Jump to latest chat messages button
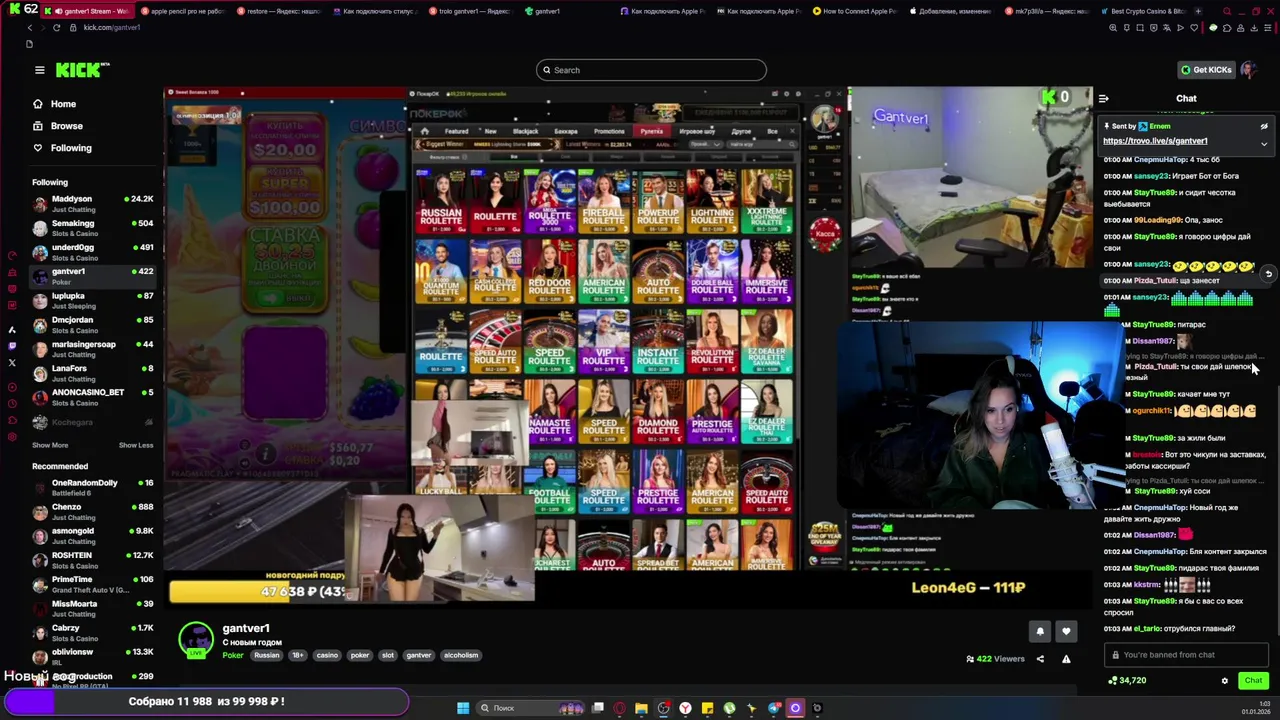Image resolution: width=1280 pixels, height=720 pixels. click(1268, 274)
